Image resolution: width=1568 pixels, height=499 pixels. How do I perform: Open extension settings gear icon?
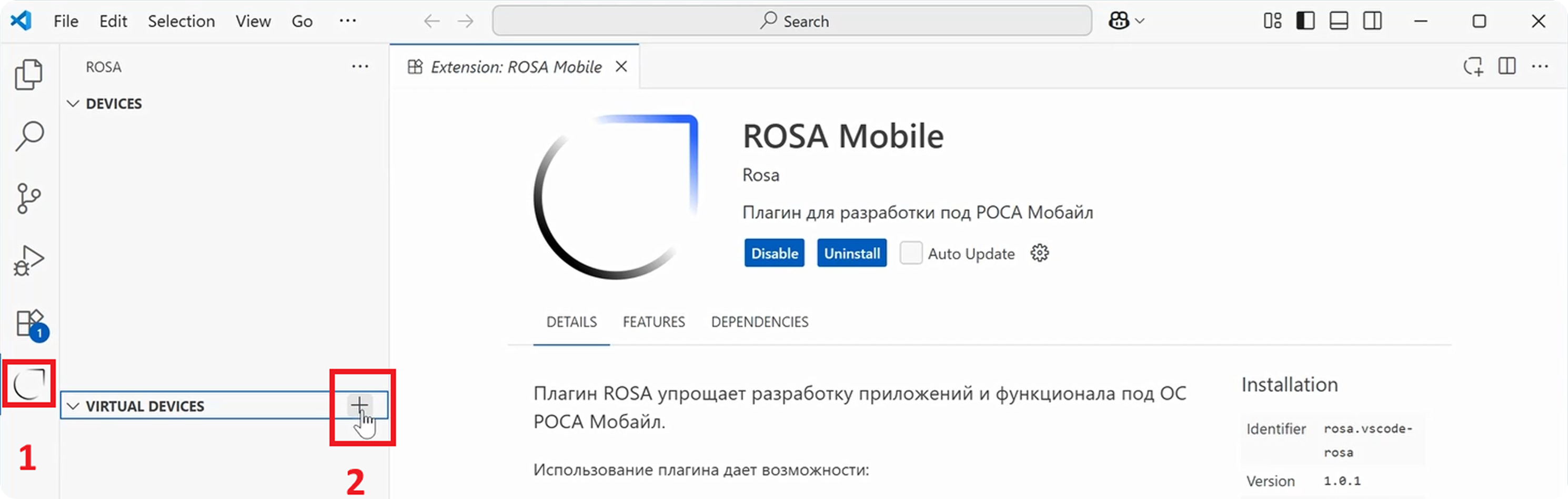coord(1039,253)
